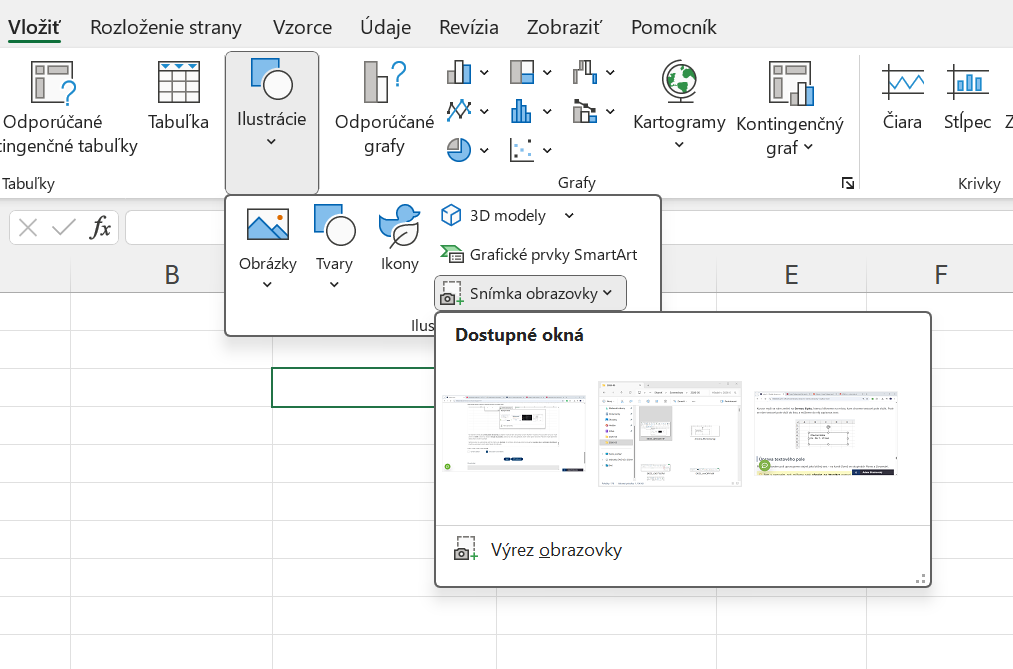This screenshot has width=1013, height=669.
Task: Open Kontingenčný graf
Action: [790, 108]
